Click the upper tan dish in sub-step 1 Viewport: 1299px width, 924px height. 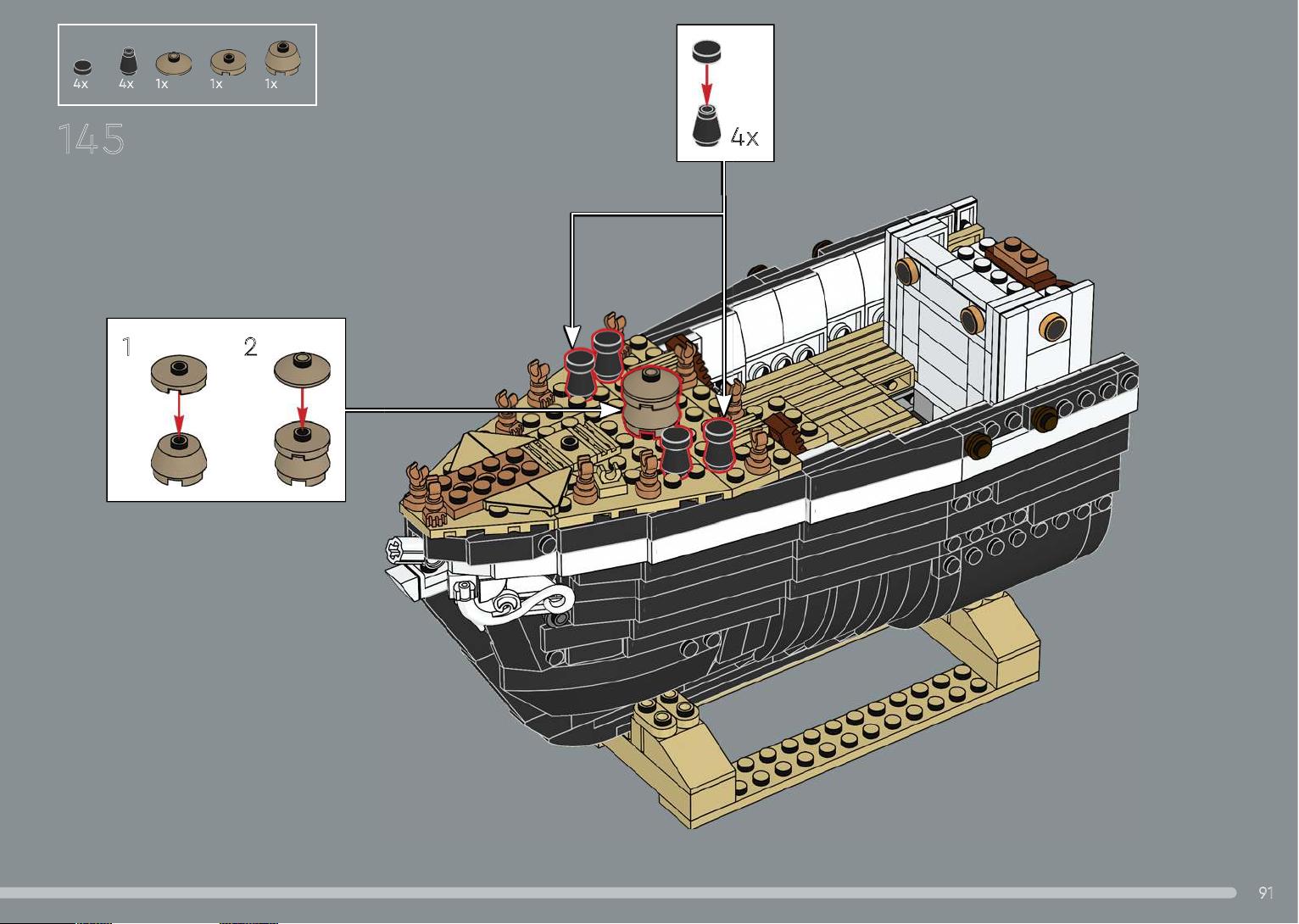click(179, 374)
